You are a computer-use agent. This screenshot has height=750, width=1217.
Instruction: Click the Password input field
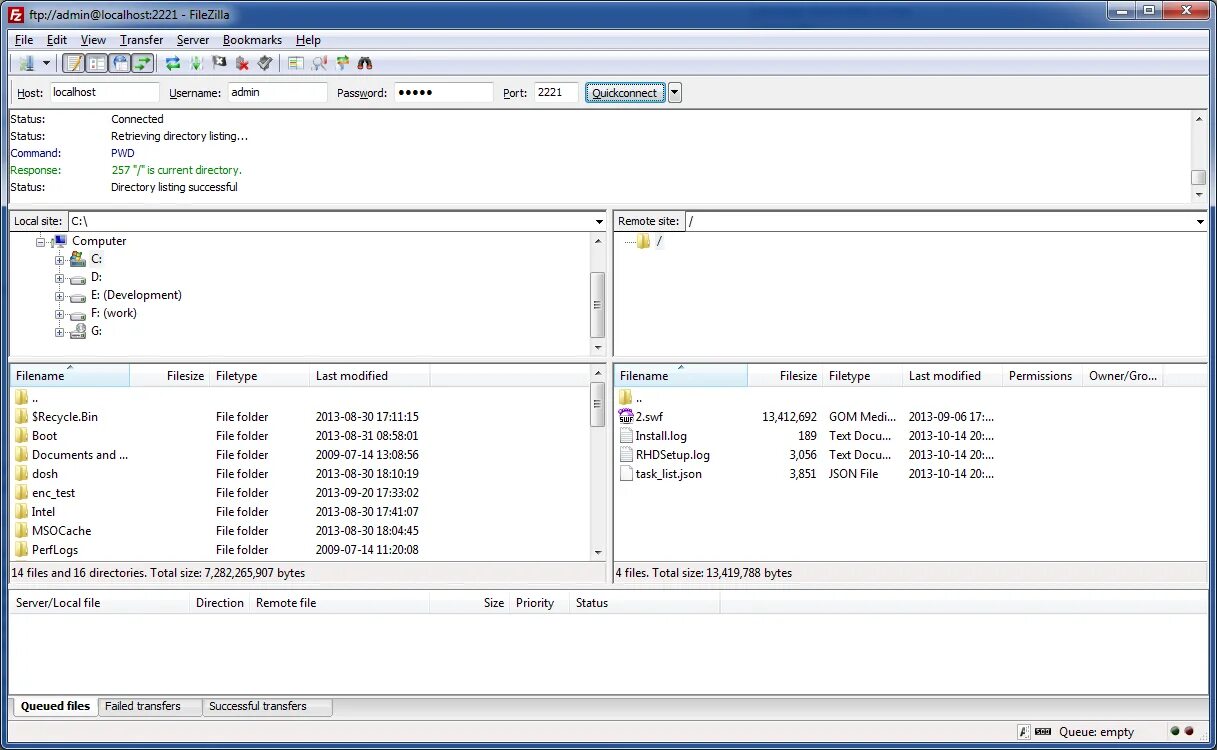(444, 92)
